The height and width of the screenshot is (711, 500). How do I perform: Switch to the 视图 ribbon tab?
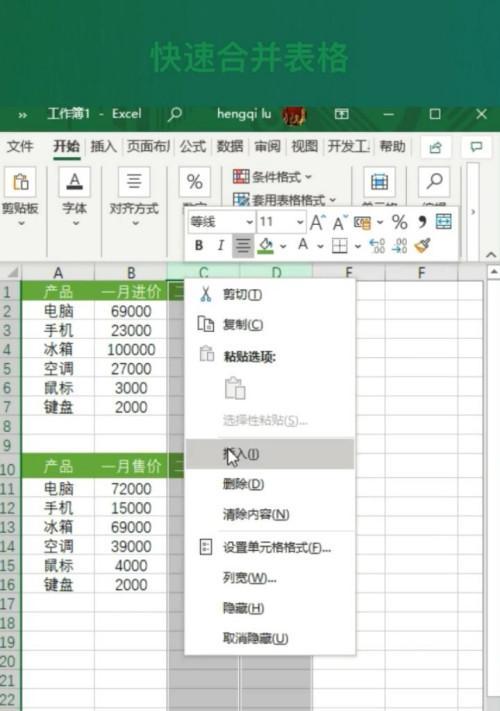click(304, 146)
